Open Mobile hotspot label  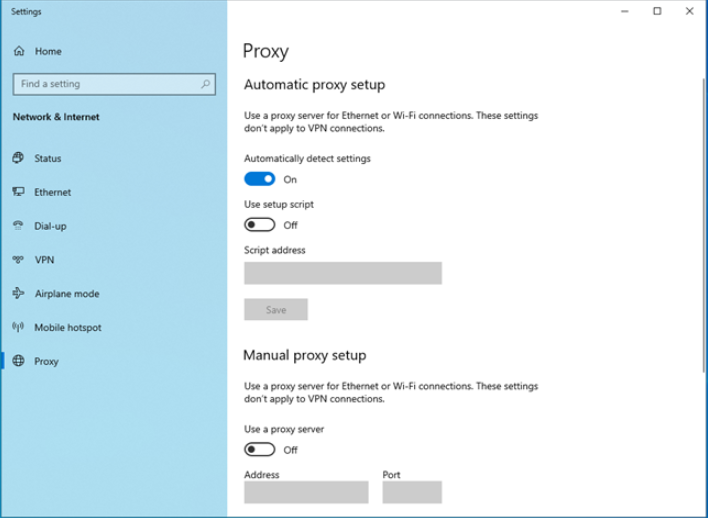click(68, 328)
